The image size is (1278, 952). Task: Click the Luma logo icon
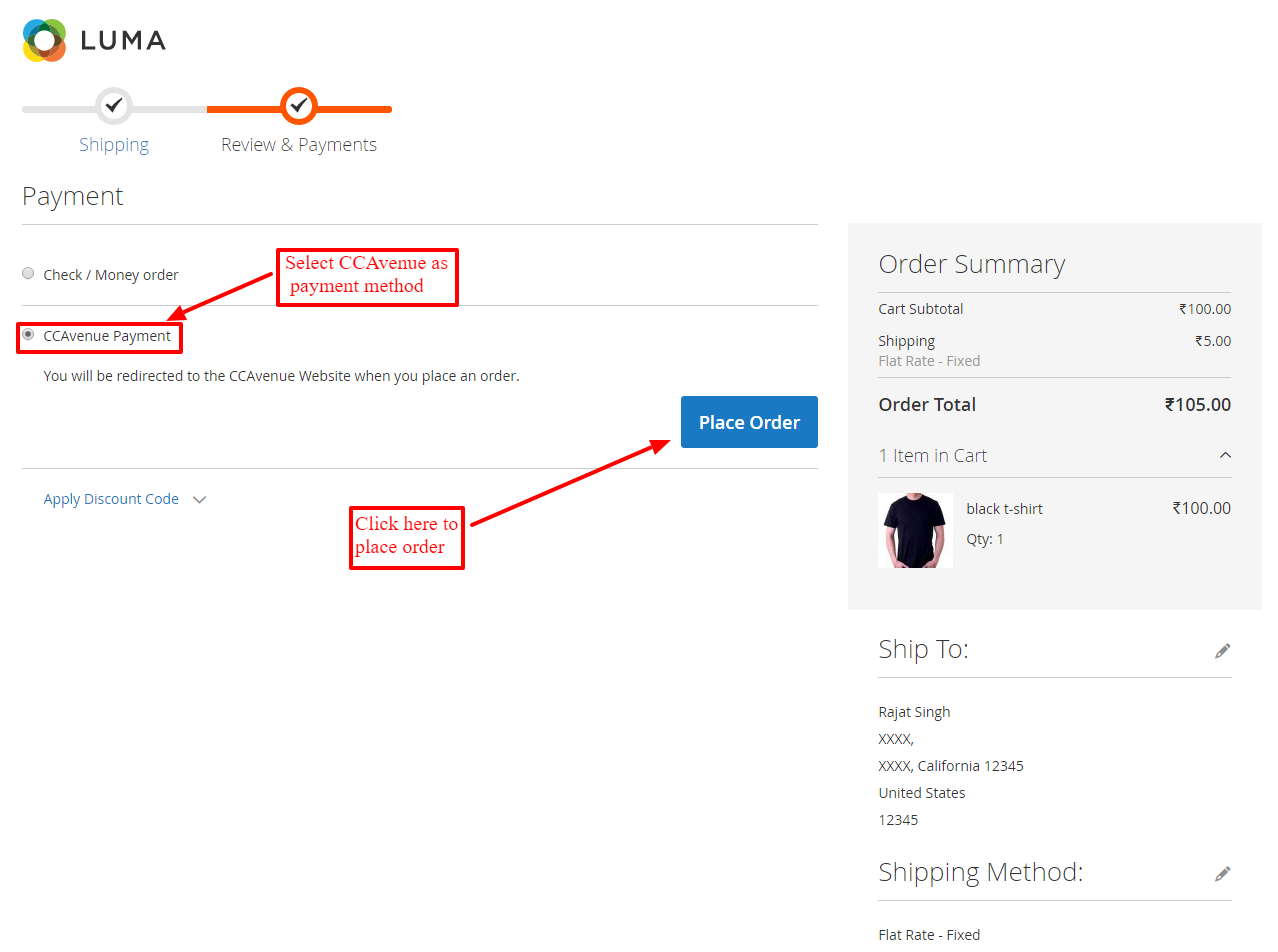coord(44,40)
